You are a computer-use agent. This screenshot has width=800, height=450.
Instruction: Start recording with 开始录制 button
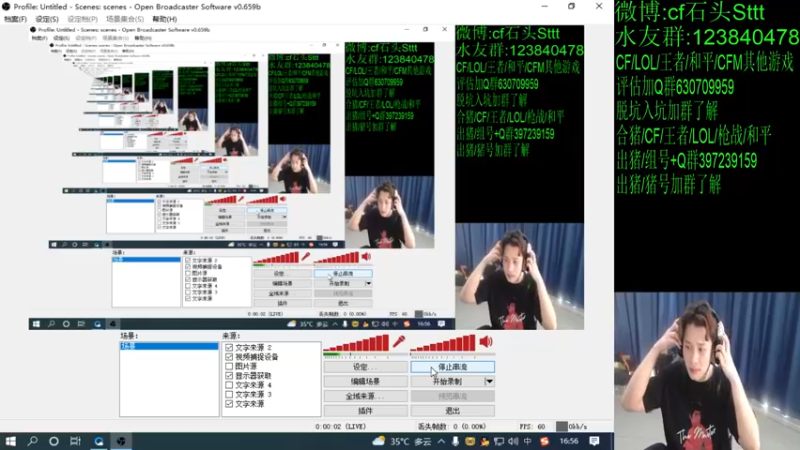447,381
